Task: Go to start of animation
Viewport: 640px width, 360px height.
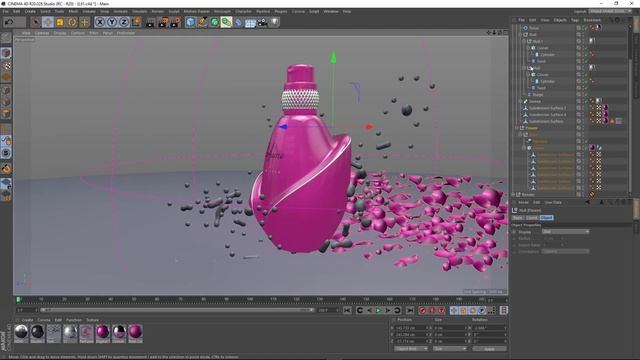Action: (x=347, y=311)
